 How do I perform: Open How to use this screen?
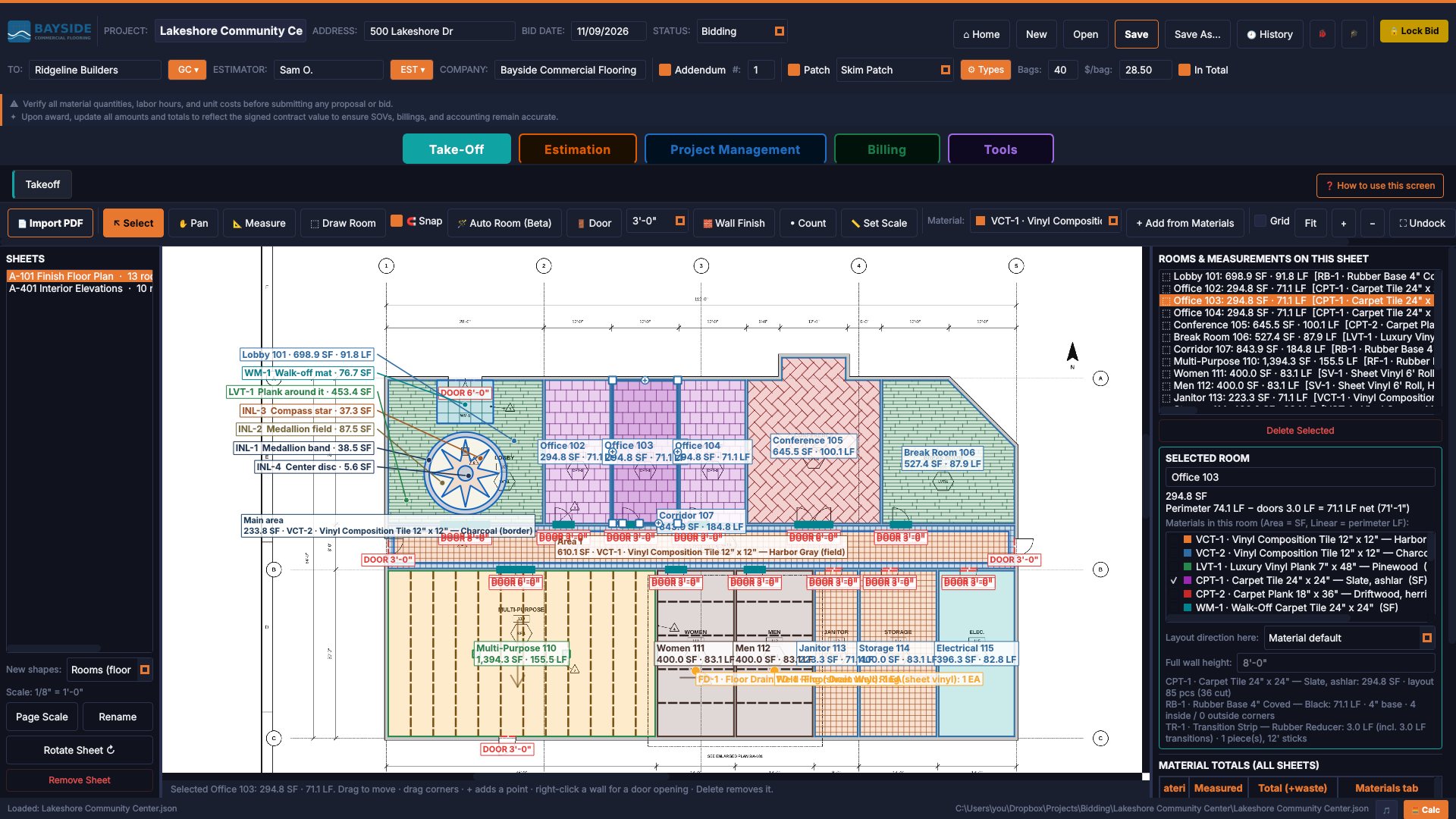[1379, 186]
